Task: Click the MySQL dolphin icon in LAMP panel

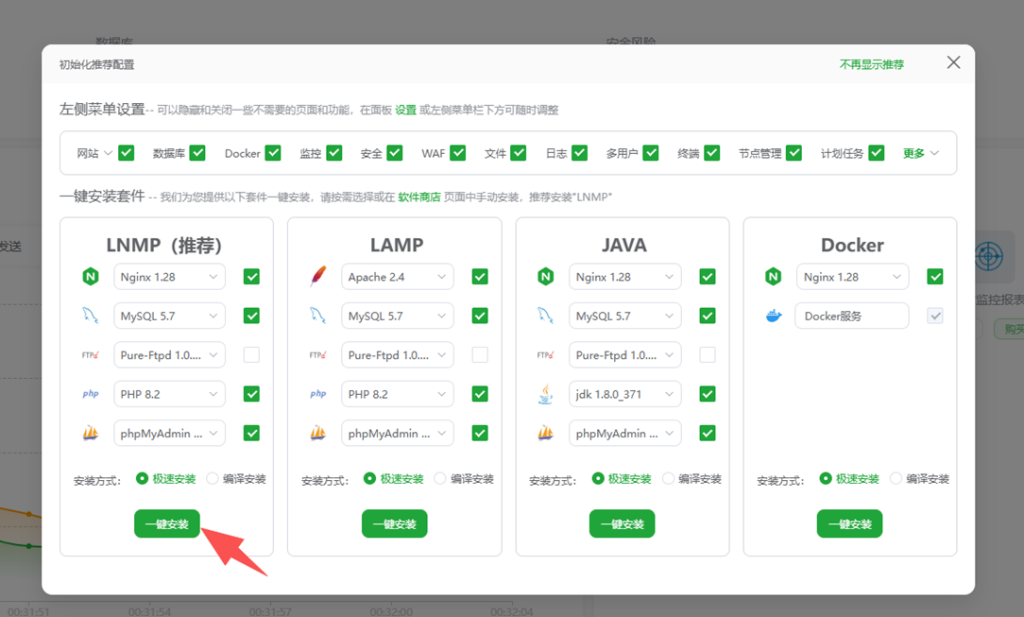Action: [318, 316]
